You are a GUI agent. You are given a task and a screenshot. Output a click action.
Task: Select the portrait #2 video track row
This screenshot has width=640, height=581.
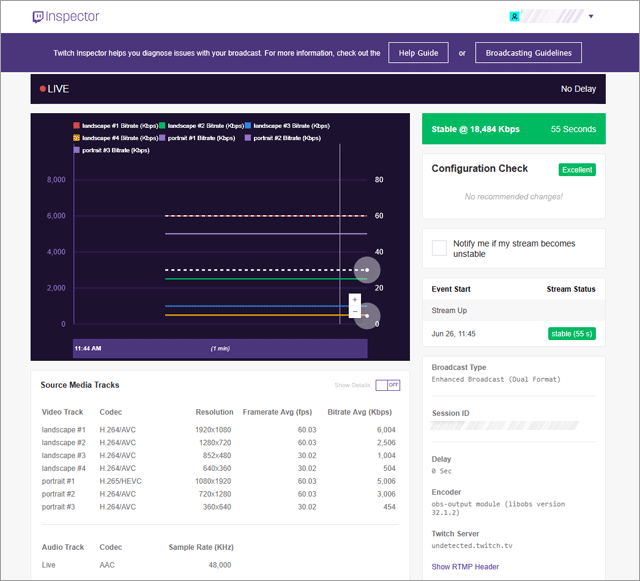tap(219, 494)
